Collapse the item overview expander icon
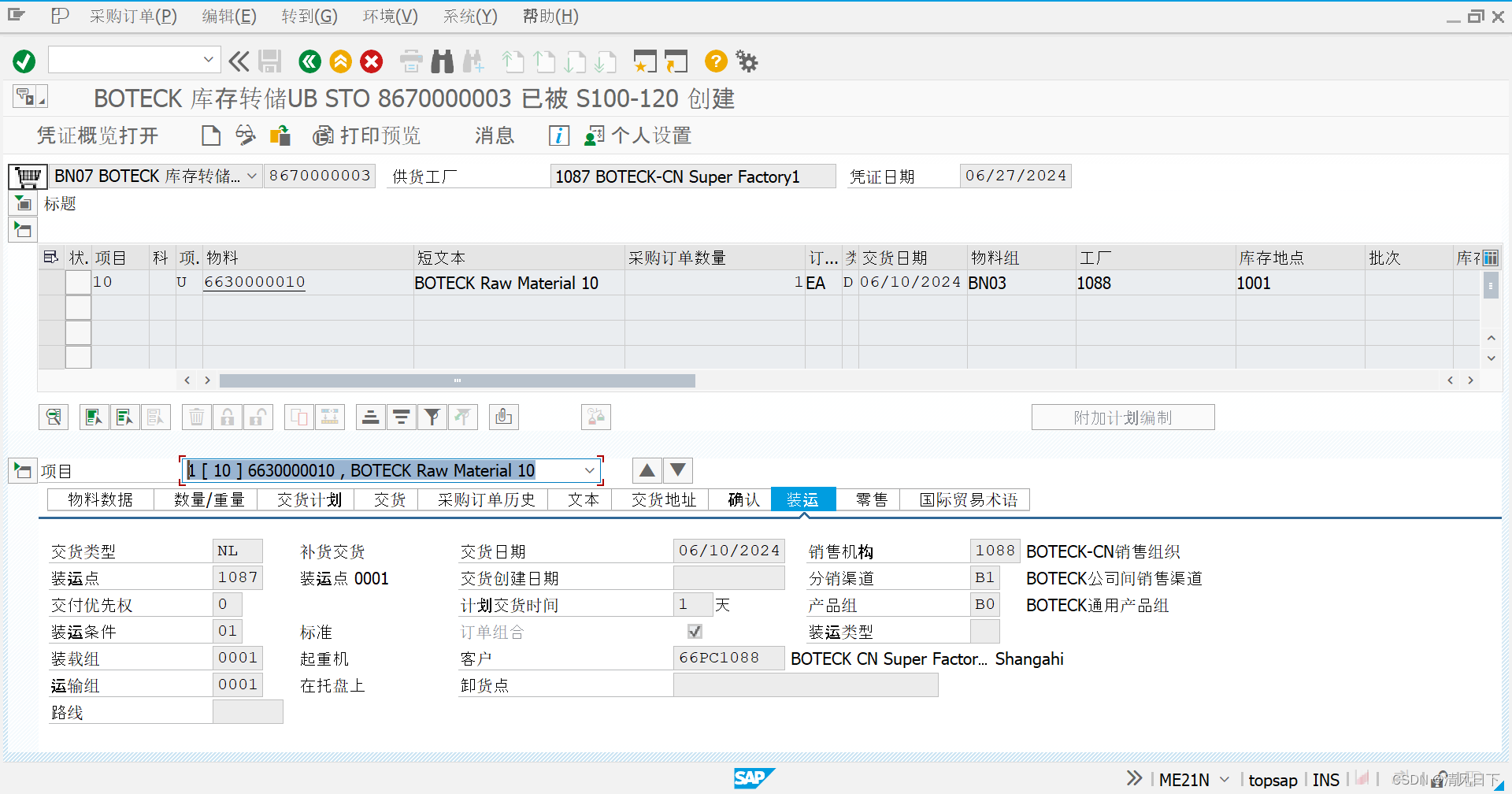This screenshot has width=1512, height=794. point(23,230)
